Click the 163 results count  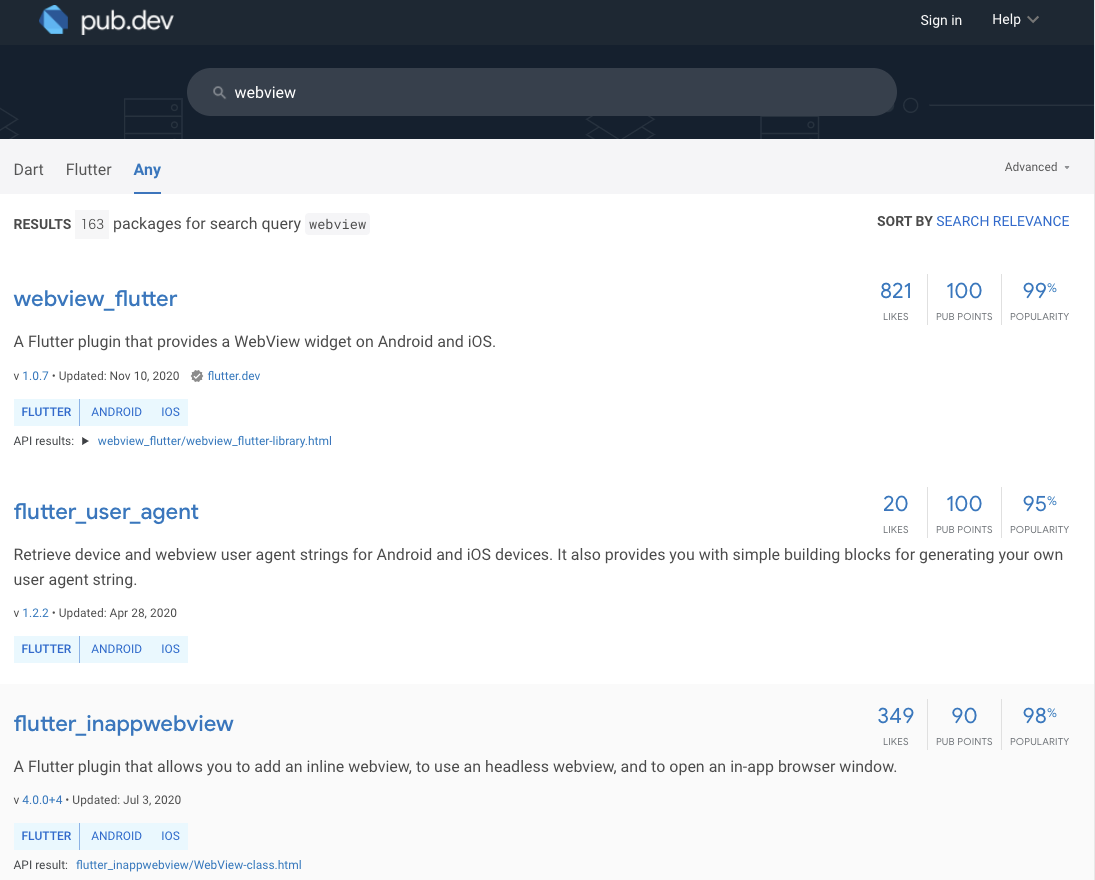[92, 224]
